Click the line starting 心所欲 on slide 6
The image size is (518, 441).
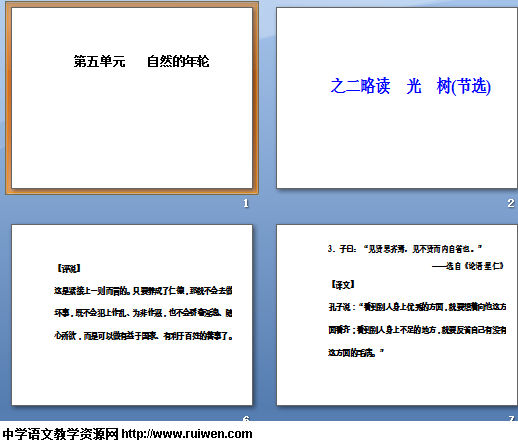coord(143,336)
